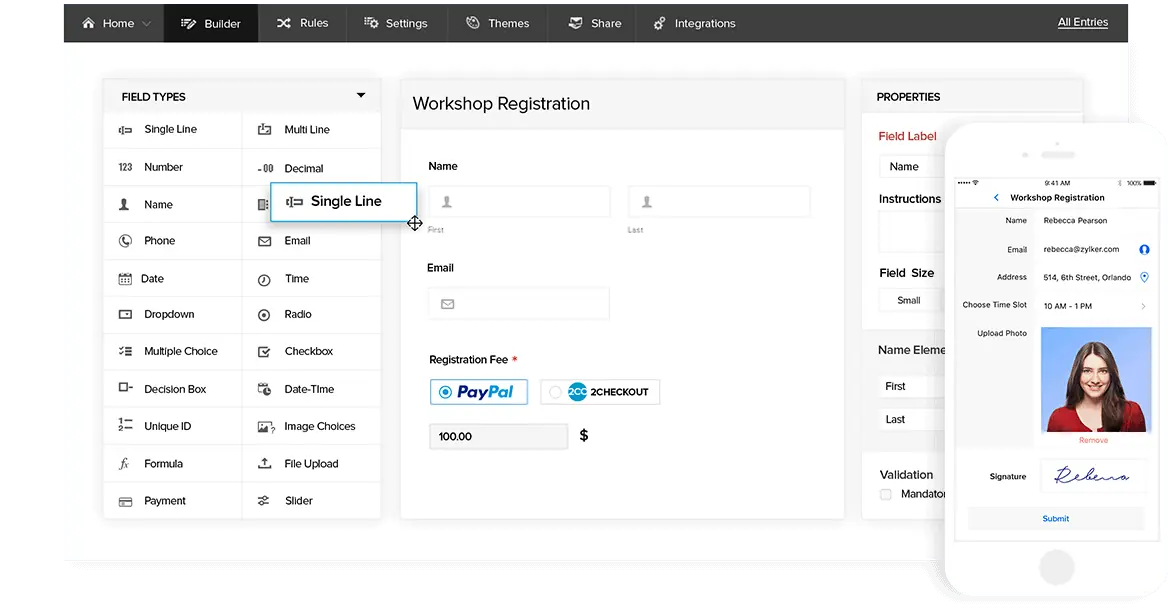Go to the Themes tab
Image resolution: width=1170 pixels, height=608 pixels.
[x=497, y=23]
